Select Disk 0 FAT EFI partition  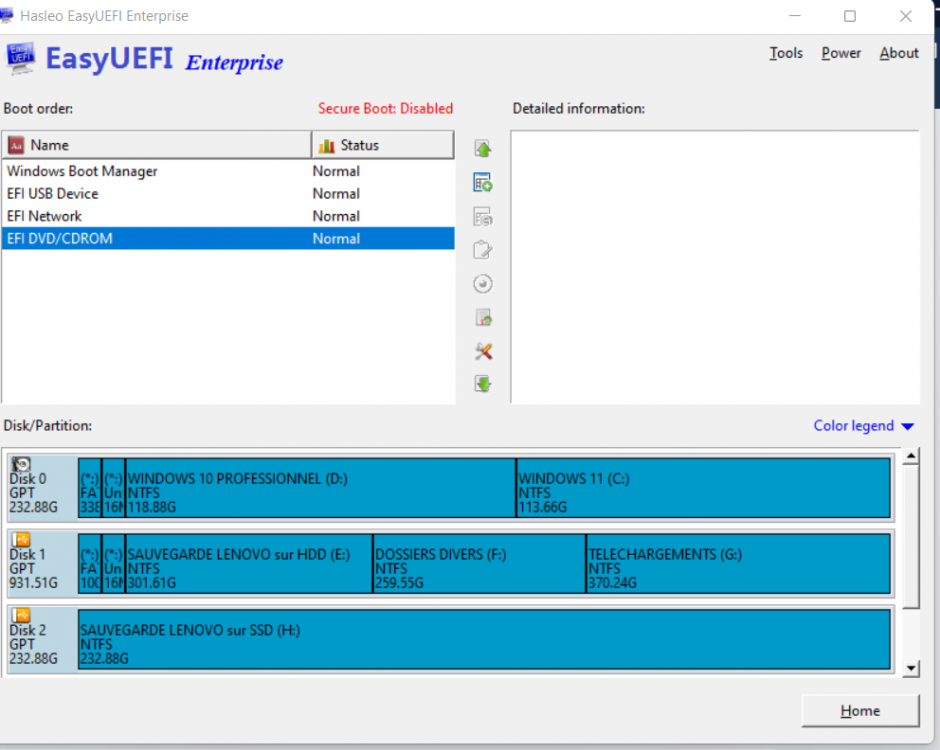tap(90, 488)
